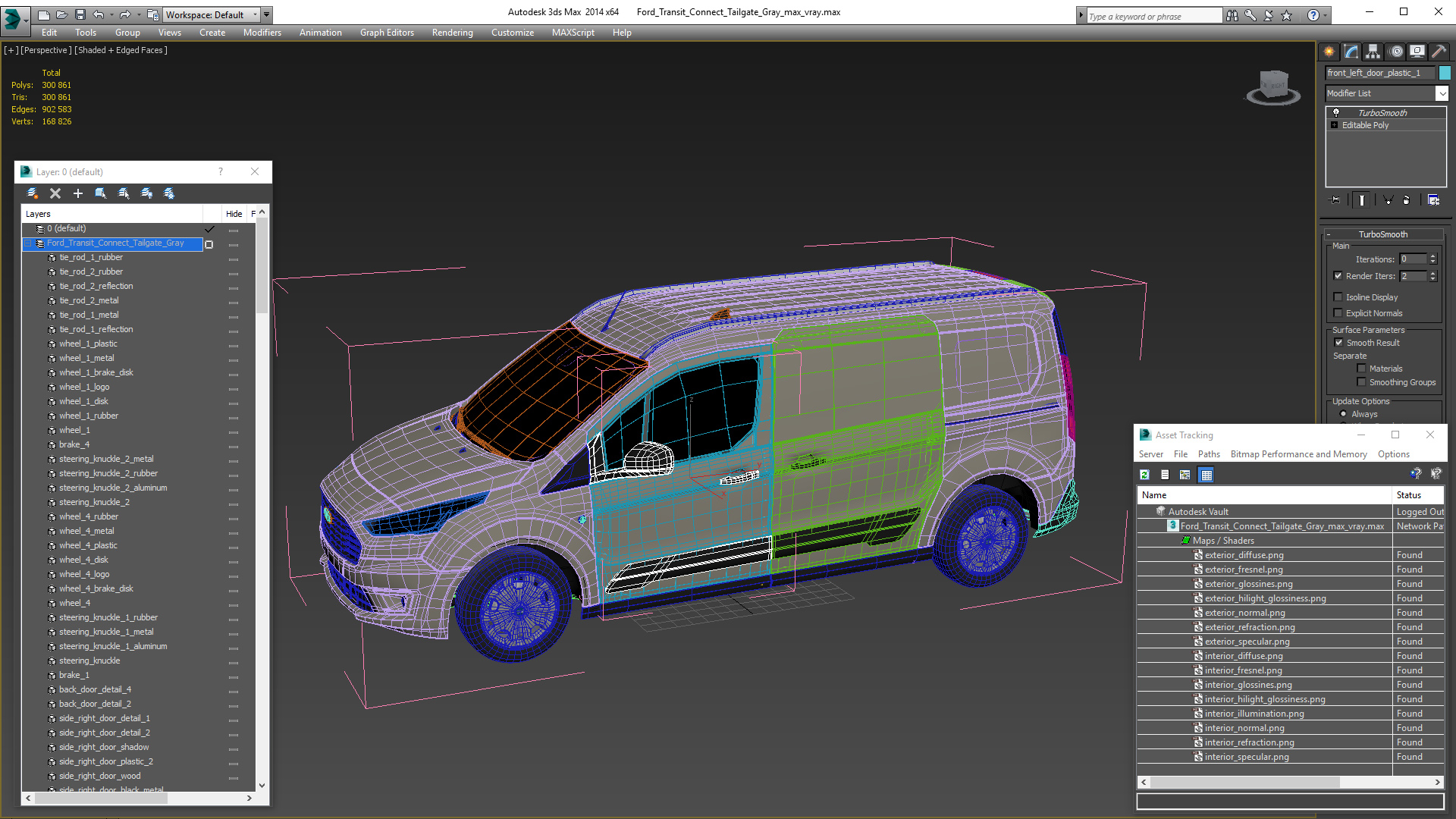This screenshot has width=1456, height=819.
Task: Enable Explicit Normals checkbox
Action: pos(1338,313)
